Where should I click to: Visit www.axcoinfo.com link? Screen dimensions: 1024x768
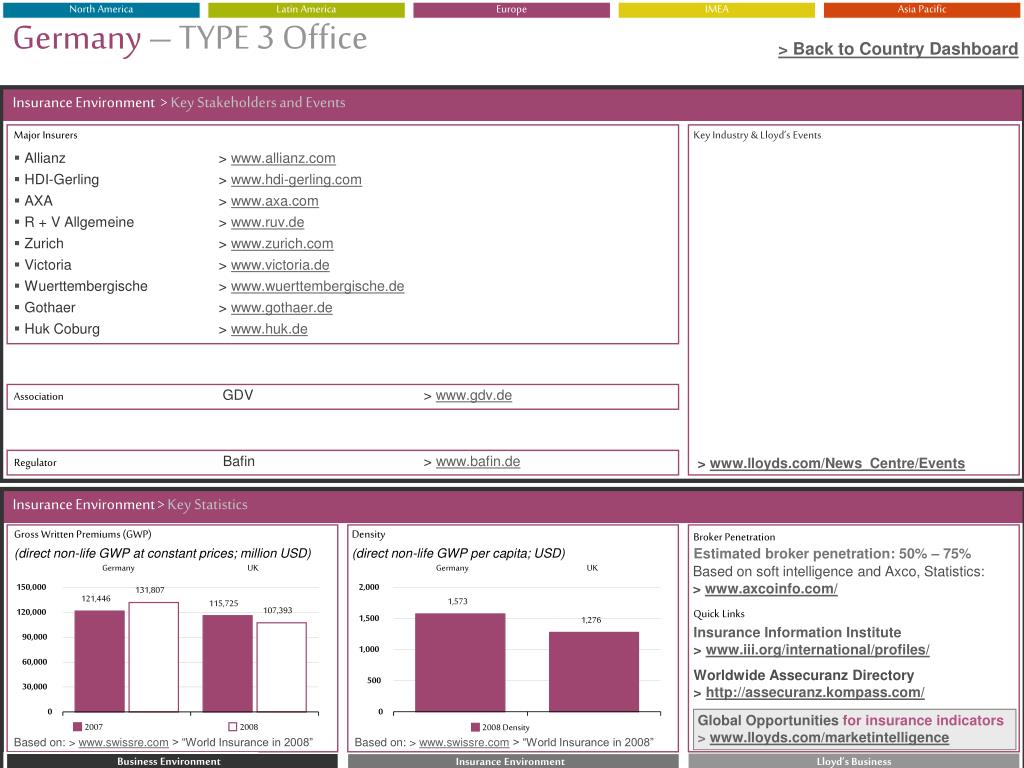click(x=771, y=588)
